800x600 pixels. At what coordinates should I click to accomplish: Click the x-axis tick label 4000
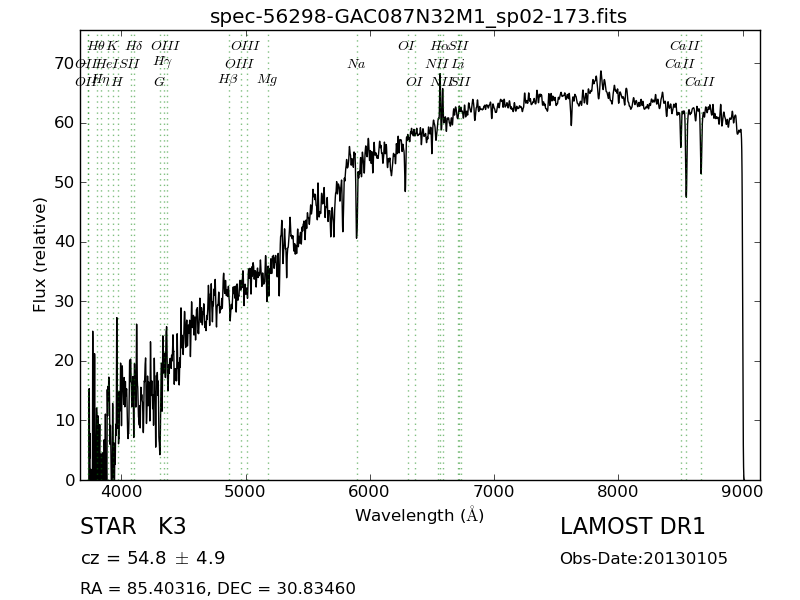point(121,492)
